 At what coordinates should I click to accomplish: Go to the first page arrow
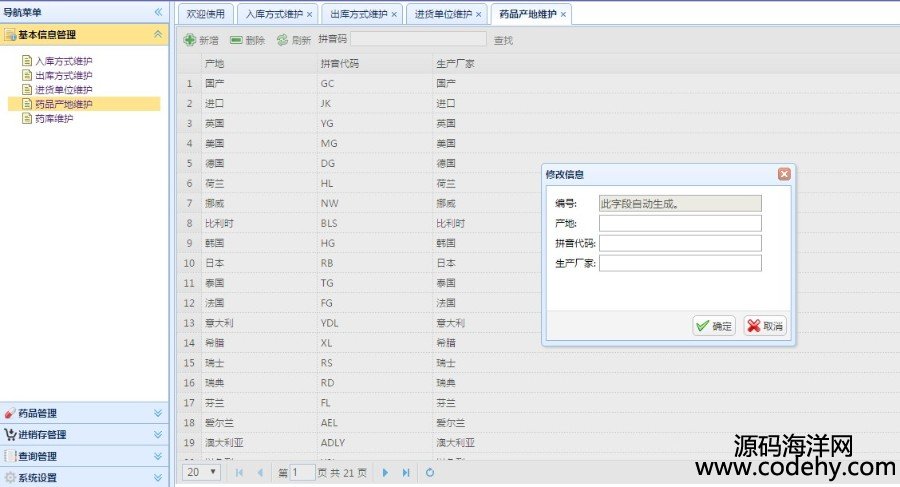[239, 472]
